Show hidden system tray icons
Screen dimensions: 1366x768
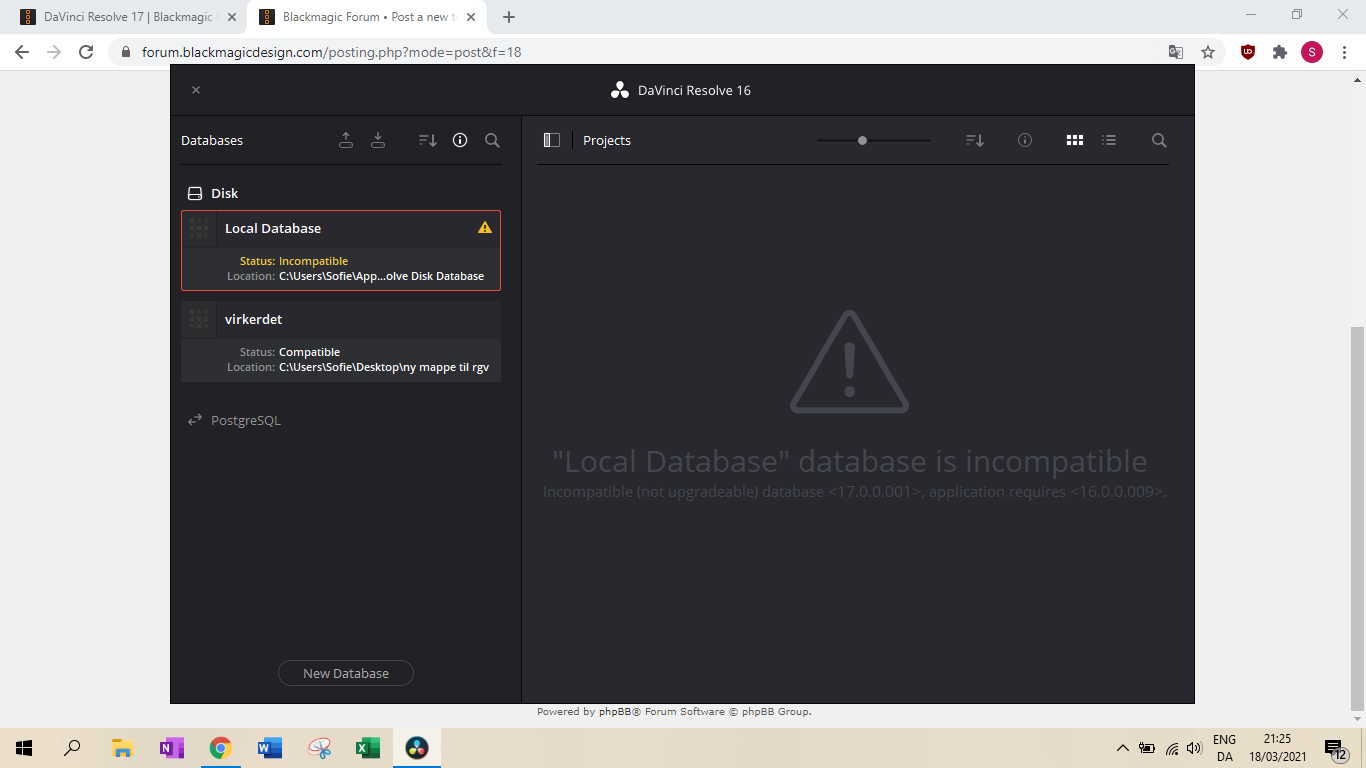pyautogui.click(x=1123, y=748)
